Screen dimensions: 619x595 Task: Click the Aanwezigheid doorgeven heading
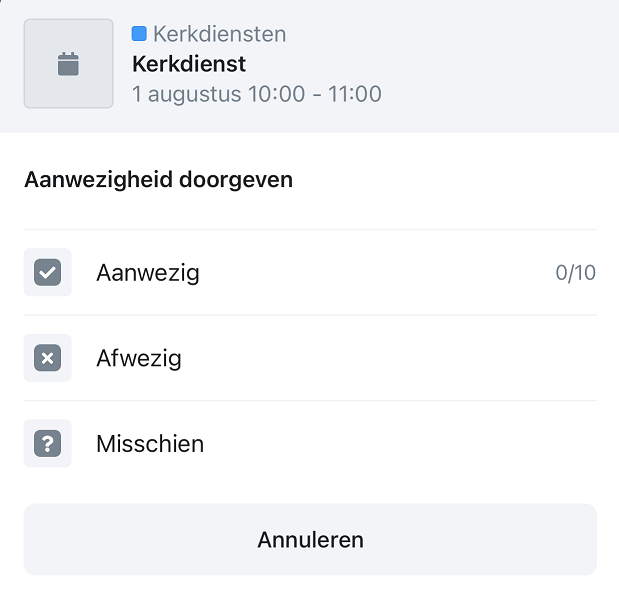point(158,180)
